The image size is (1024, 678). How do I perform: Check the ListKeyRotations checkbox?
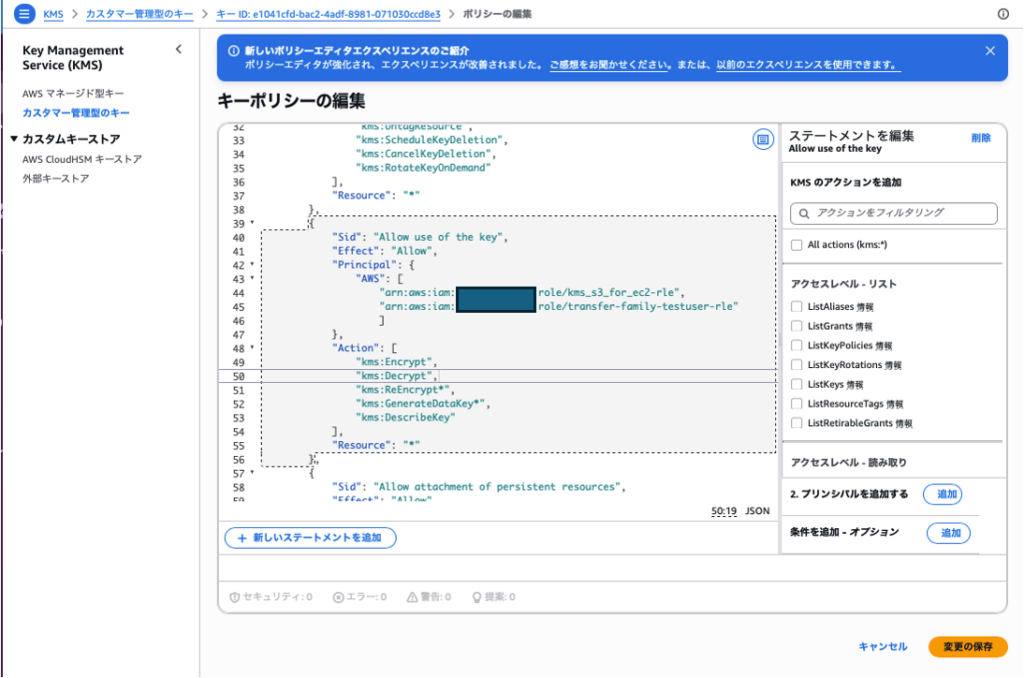coord(796,364)
